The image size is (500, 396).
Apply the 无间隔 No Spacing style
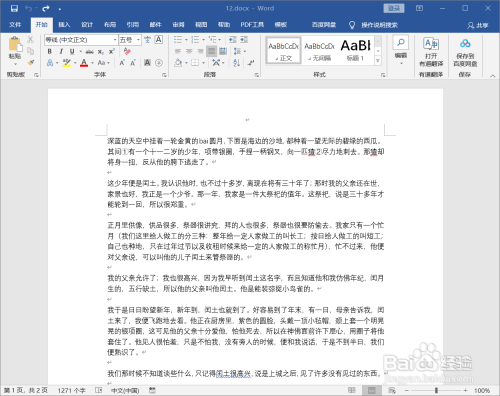(x=319, y=50)
